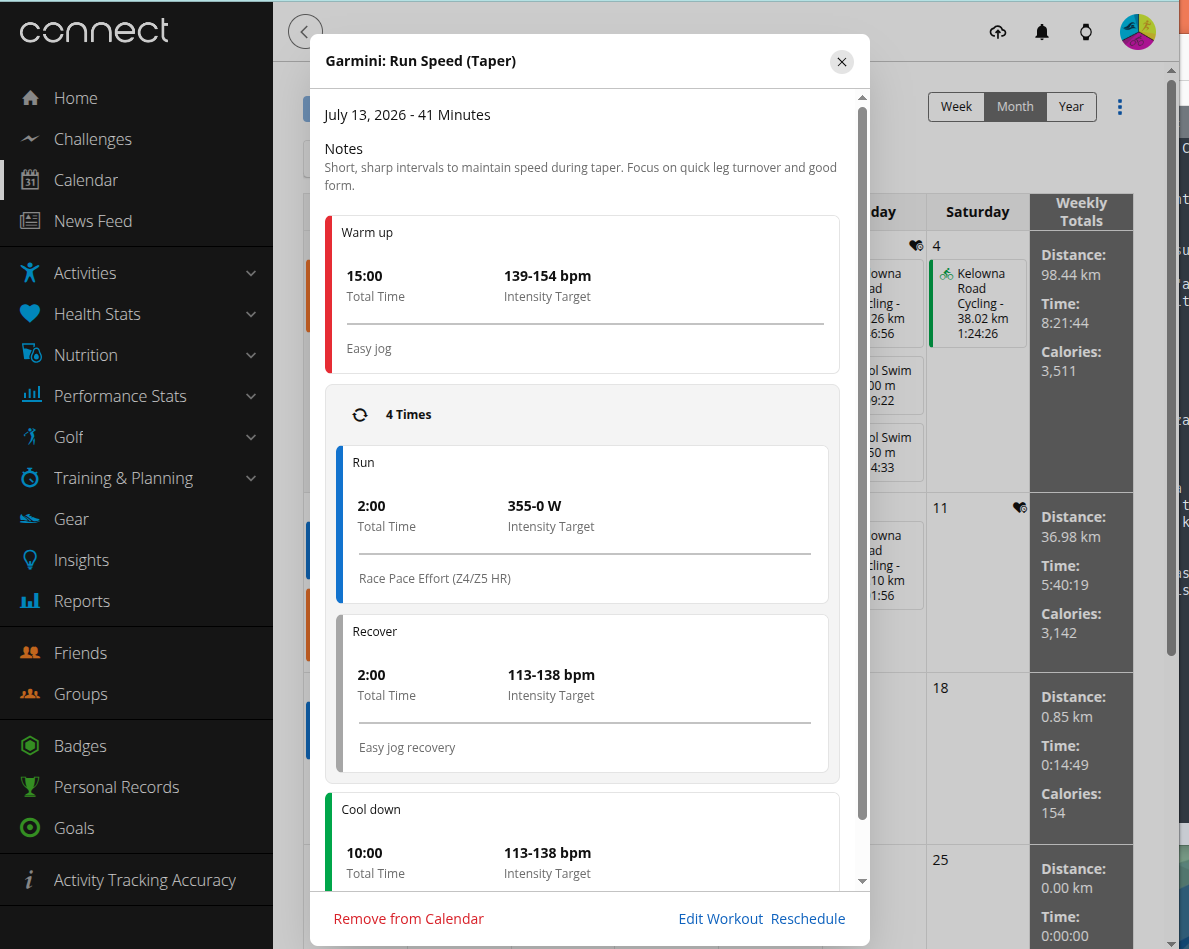Click the back arrow circle button
Image resolution: width=1189 pixels, height=949 pixels.
pyautogui.click(x=305, y=32)
